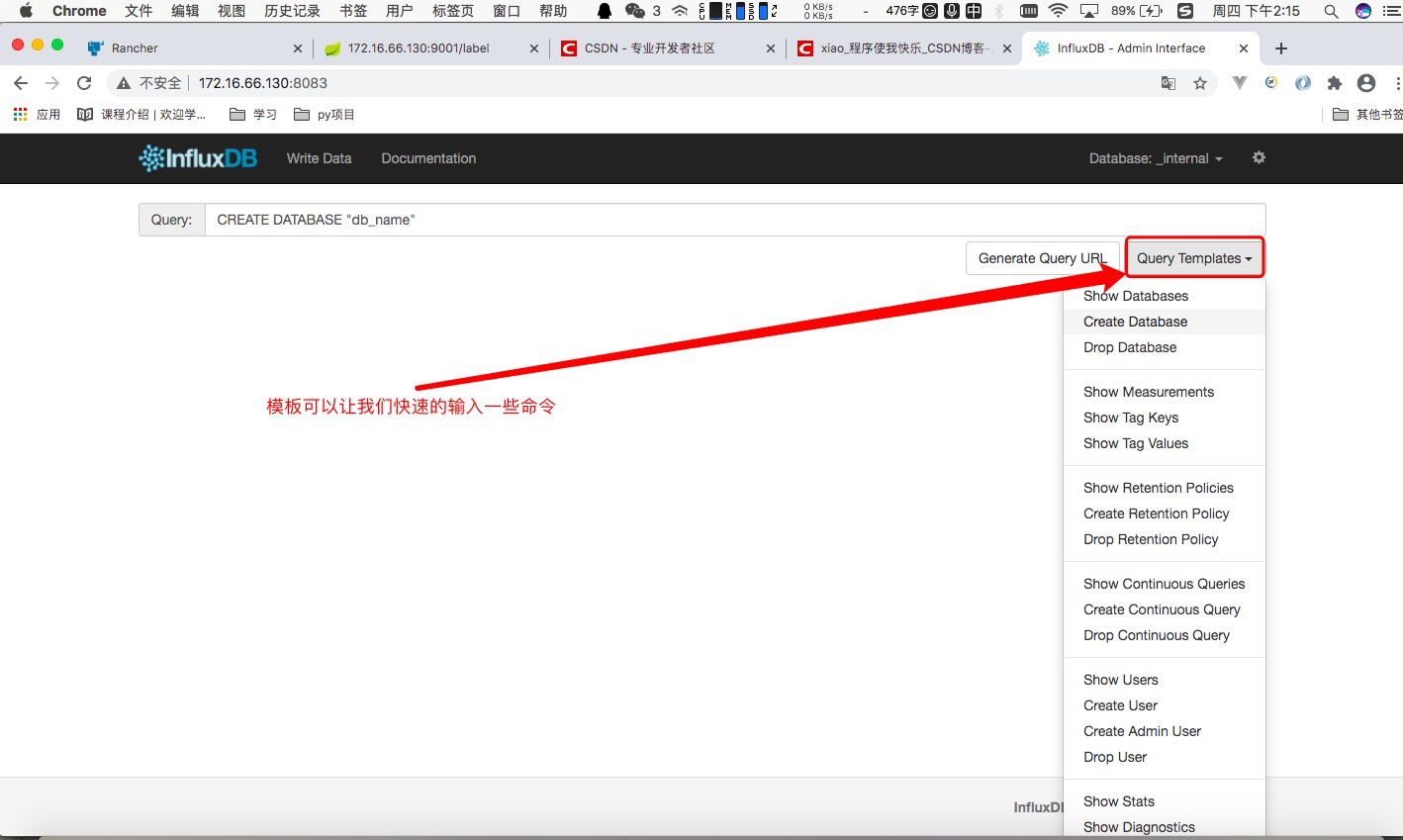Open the Siri icon in menu bar
Viewport: 1403px width, 840px height.
pyautogui.click(x=1363, y=11)
